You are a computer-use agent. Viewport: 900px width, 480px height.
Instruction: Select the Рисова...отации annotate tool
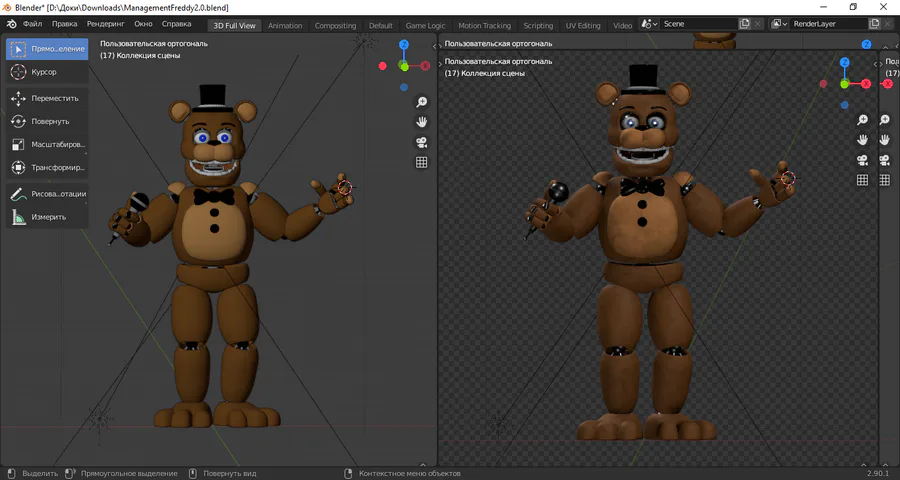[x=47, y=193]
